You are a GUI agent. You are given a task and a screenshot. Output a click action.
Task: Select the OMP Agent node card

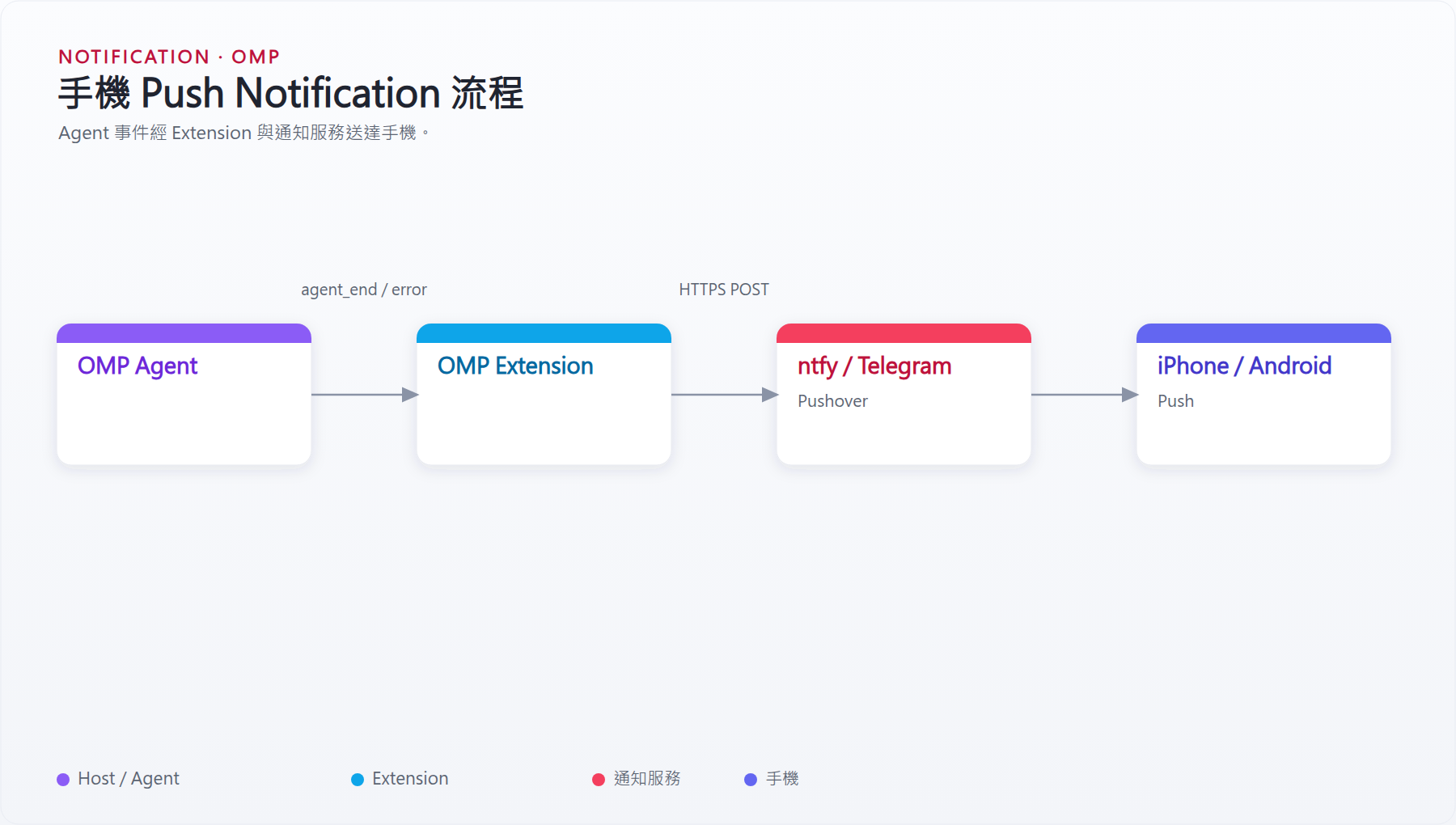pyautogui.click(x=184, y=394)
